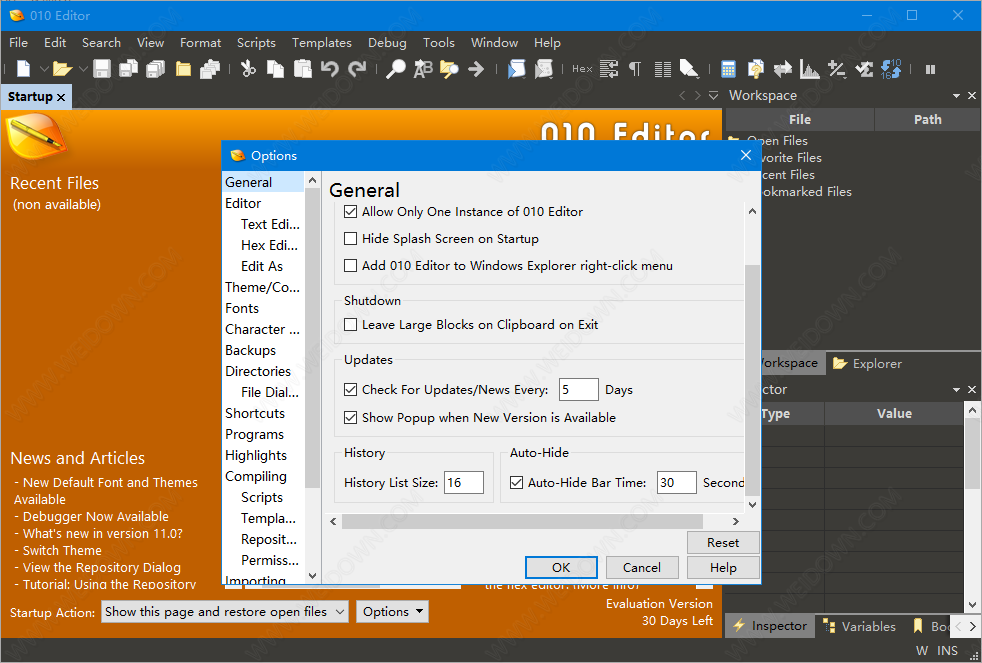Enable Hide Splash Screen on Startup
982x663 pixels.
point(351,239)
